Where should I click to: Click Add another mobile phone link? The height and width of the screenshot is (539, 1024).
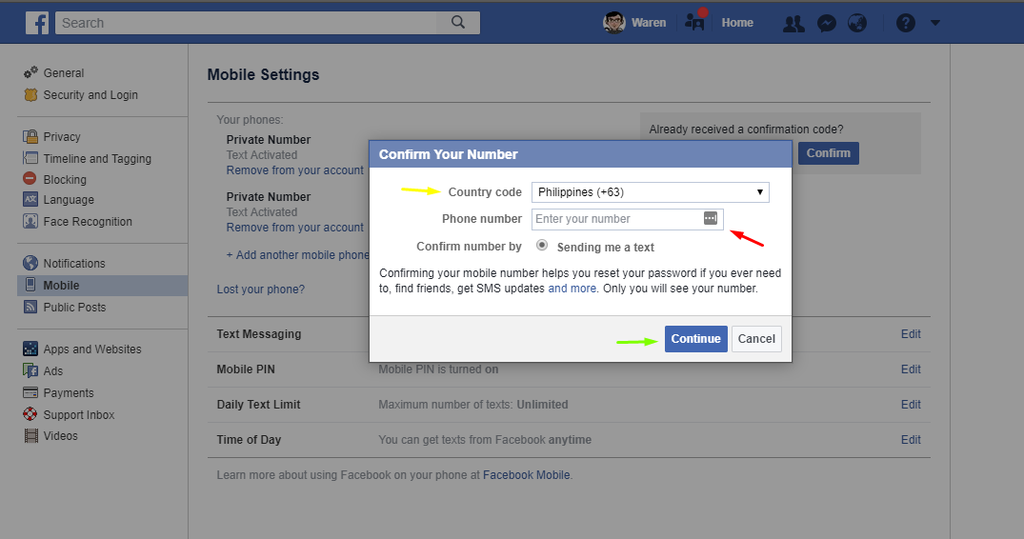click(x=298, y=255)
